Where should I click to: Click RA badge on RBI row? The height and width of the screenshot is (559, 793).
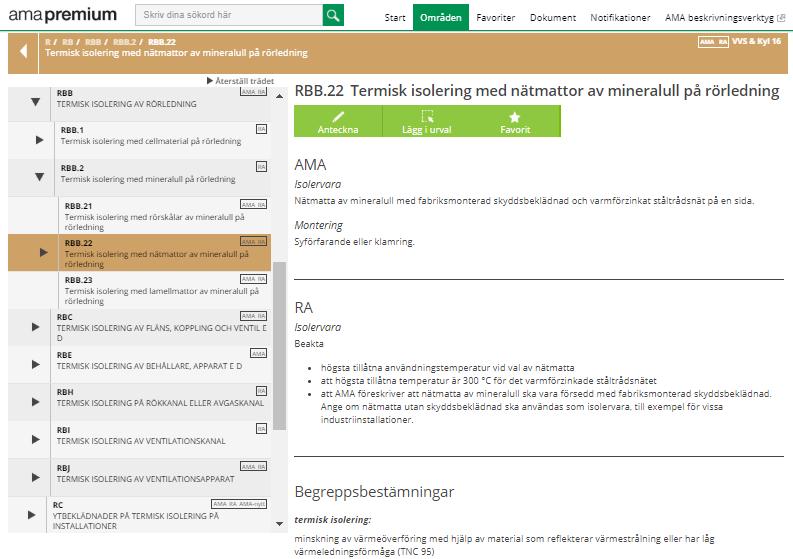click(261, 429)
